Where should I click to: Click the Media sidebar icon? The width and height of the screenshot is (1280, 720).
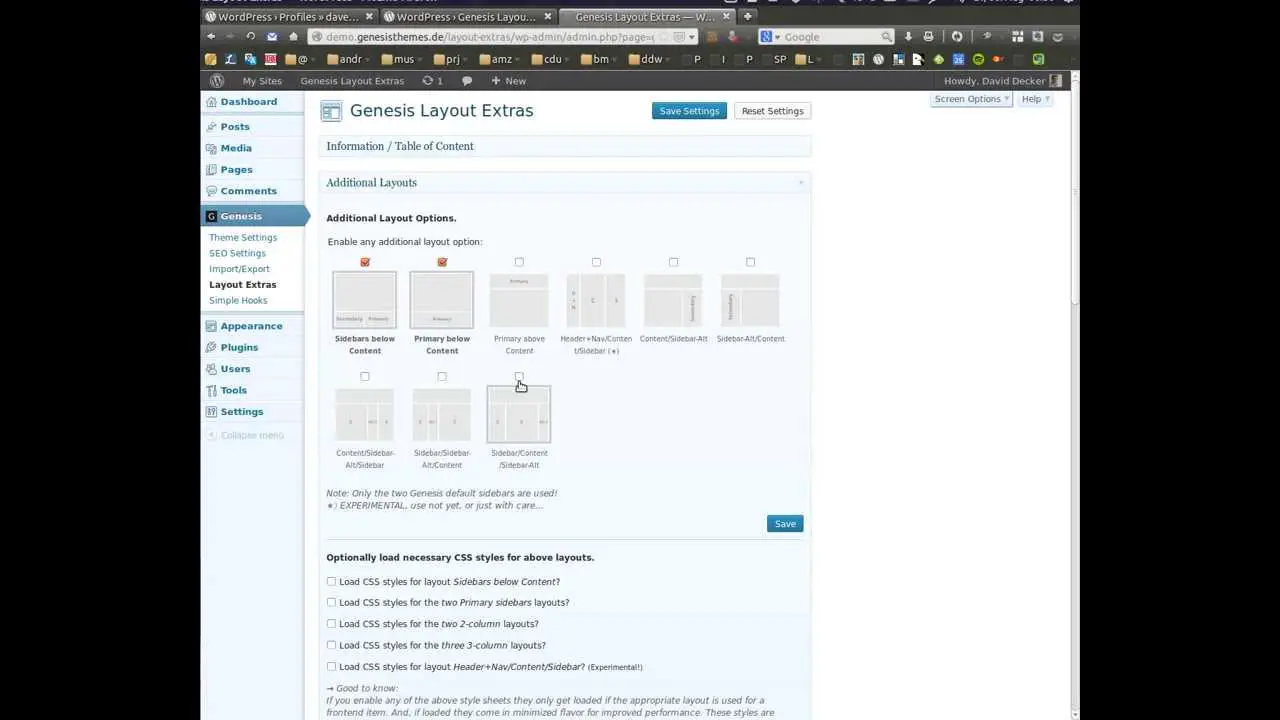point(211,148)
